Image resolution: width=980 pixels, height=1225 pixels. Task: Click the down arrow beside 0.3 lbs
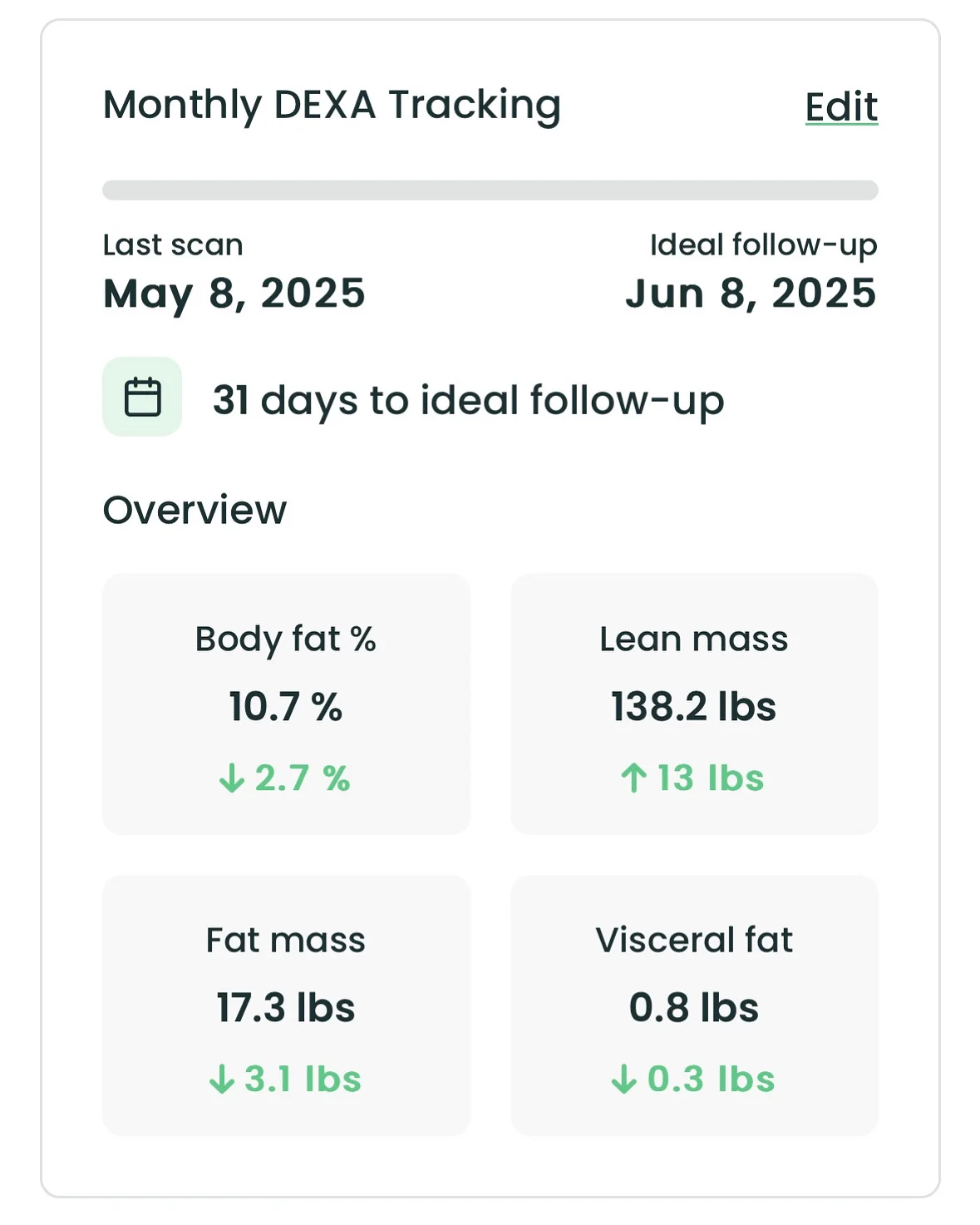(623, 1079)
